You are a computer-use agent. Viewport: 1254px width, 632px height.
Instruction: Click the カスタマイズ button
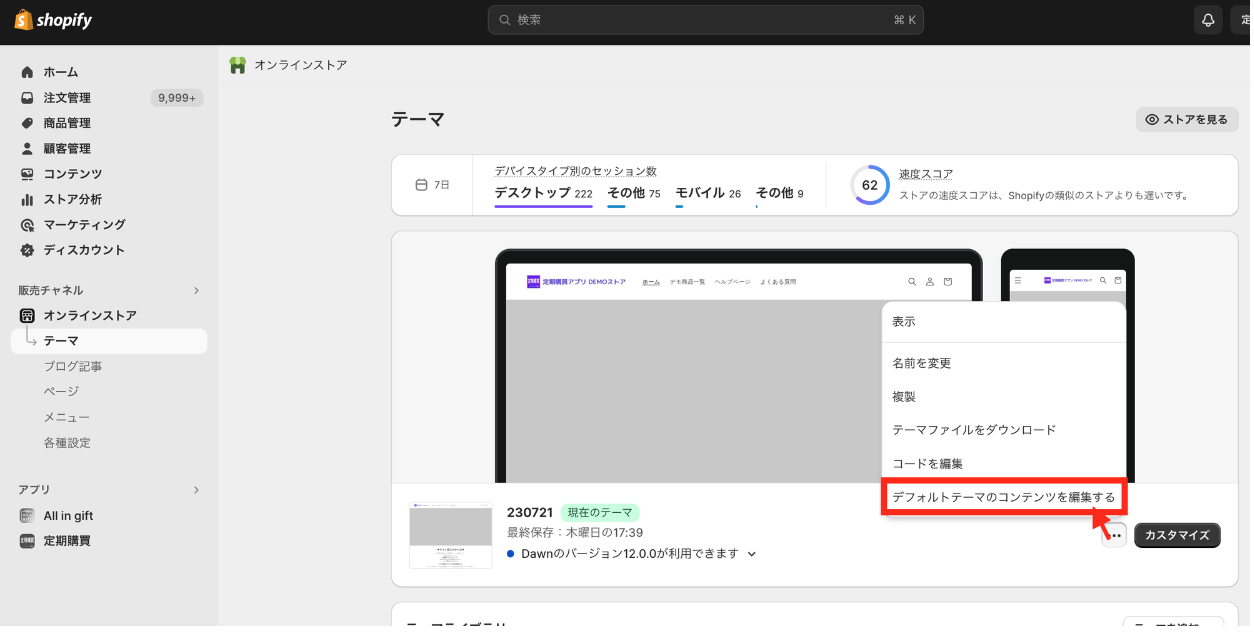coord(1177,535)
